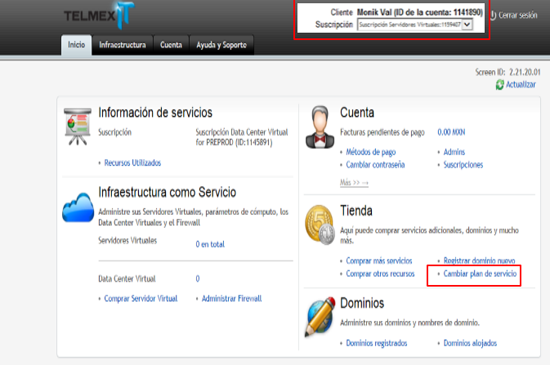Image resolution: width=550 pixels, height=365 pixels.
Task: Click the TELMEX IT logo
Action: pyautogui.click(x=99, y=15)
